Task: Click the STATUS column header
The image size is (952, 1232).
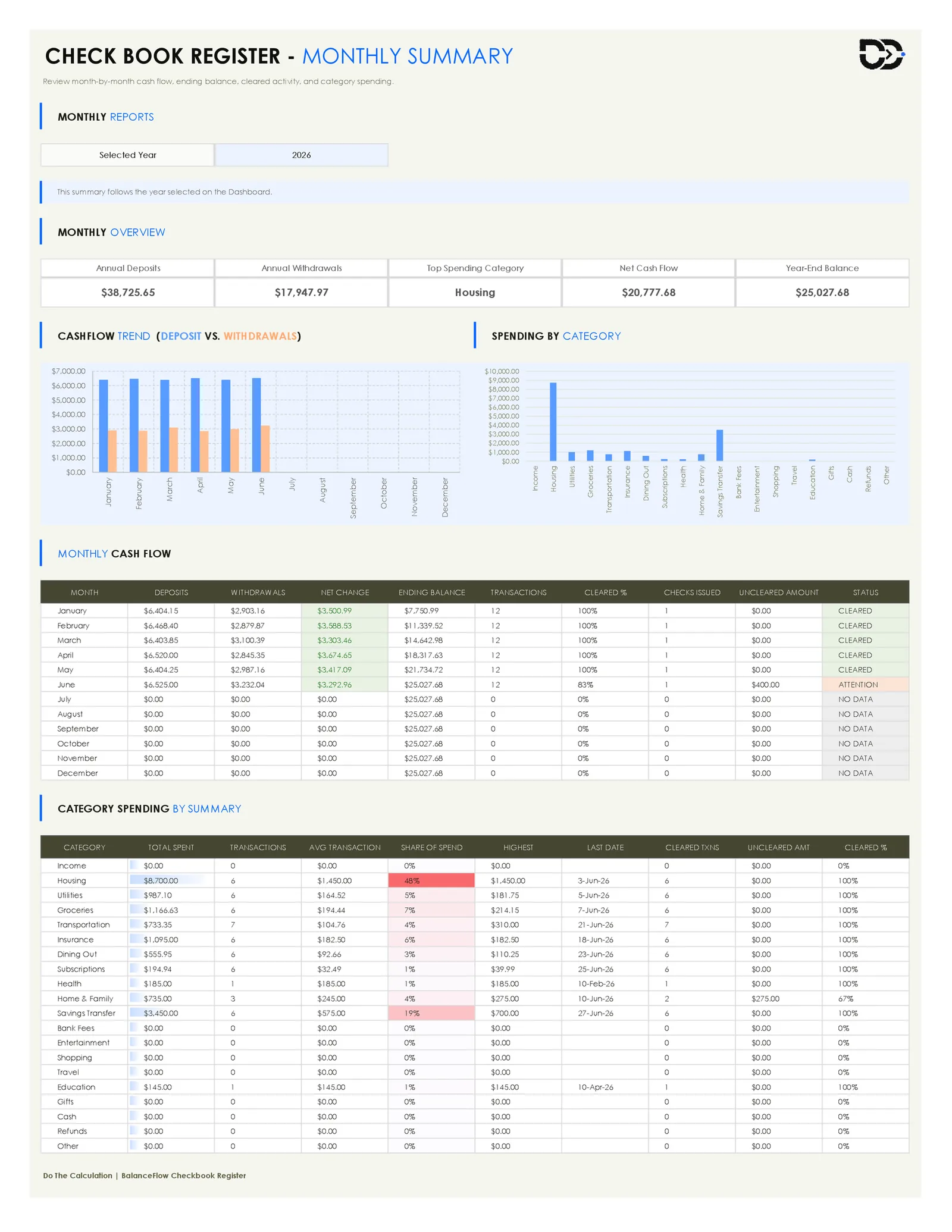Action: (x=865, y=592)
